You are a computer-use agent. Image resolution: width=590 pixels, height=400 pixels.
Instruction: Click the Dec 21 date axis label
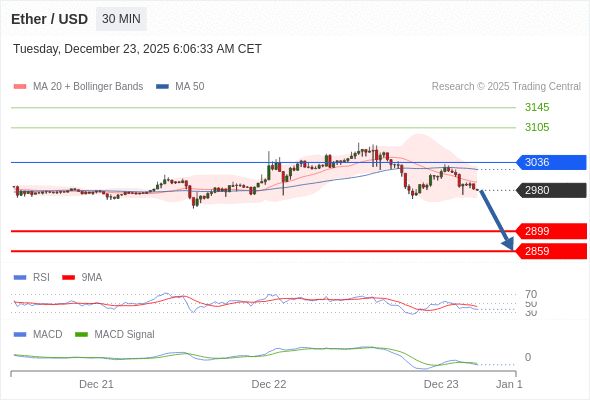(96, 384)
